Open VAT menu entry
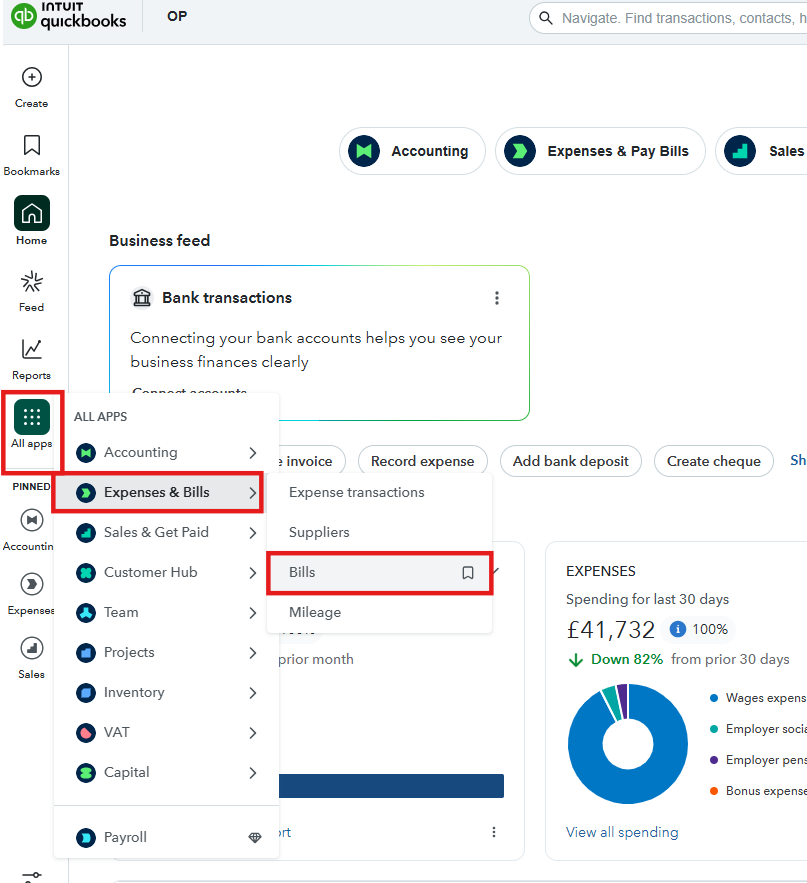The height and width of the screenshot is (883, 807). 167,733
